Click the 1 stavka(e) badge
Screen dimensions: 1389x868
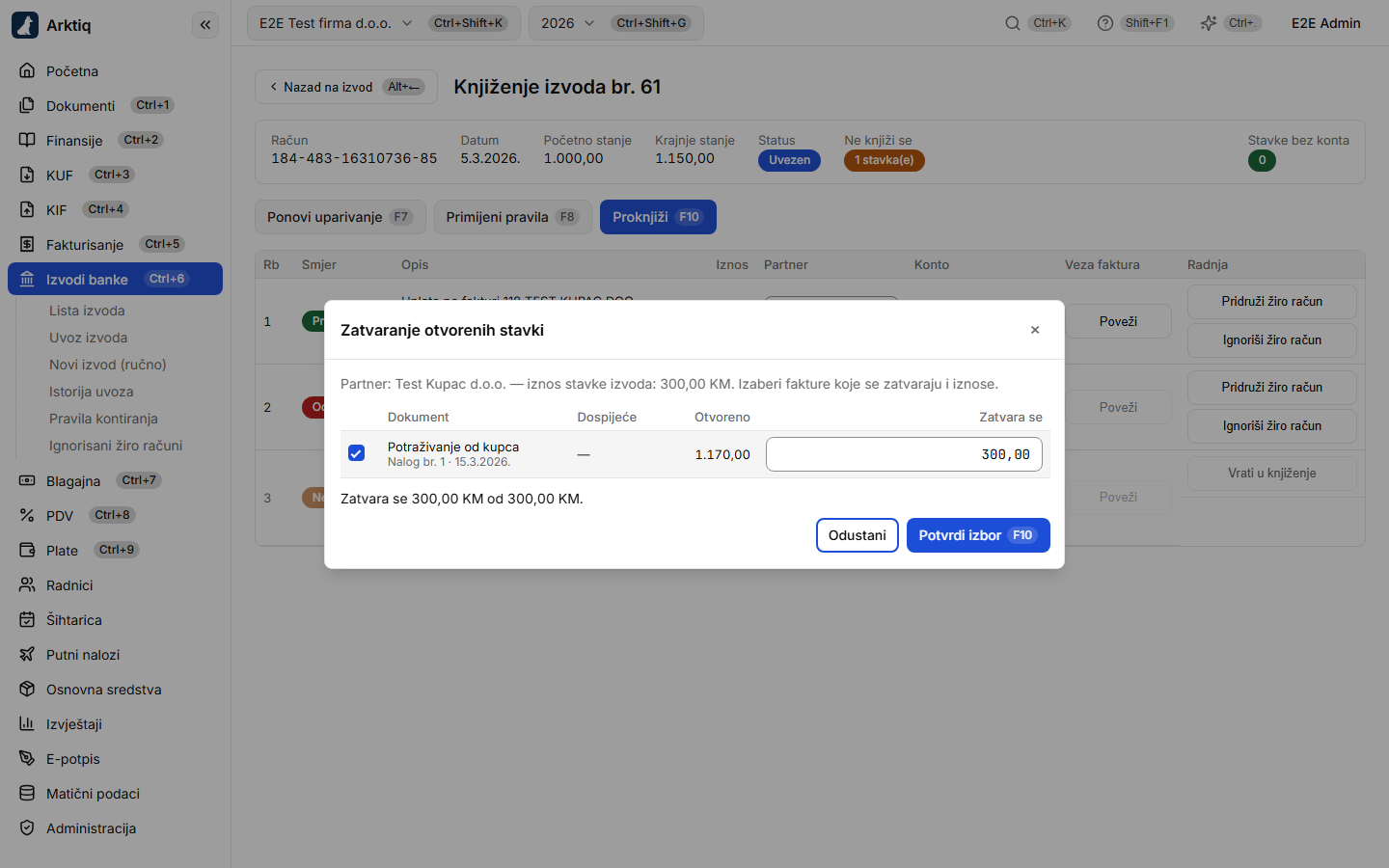[x=885, y=160]
